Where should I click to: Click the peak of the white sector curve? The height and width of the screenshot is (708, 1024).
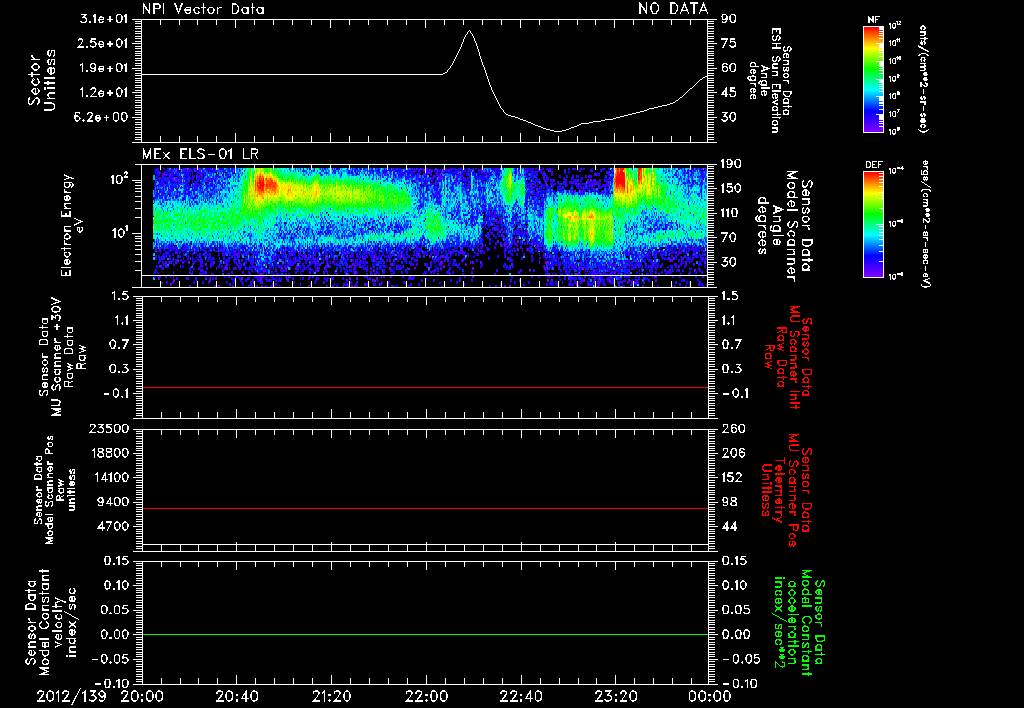469,31
